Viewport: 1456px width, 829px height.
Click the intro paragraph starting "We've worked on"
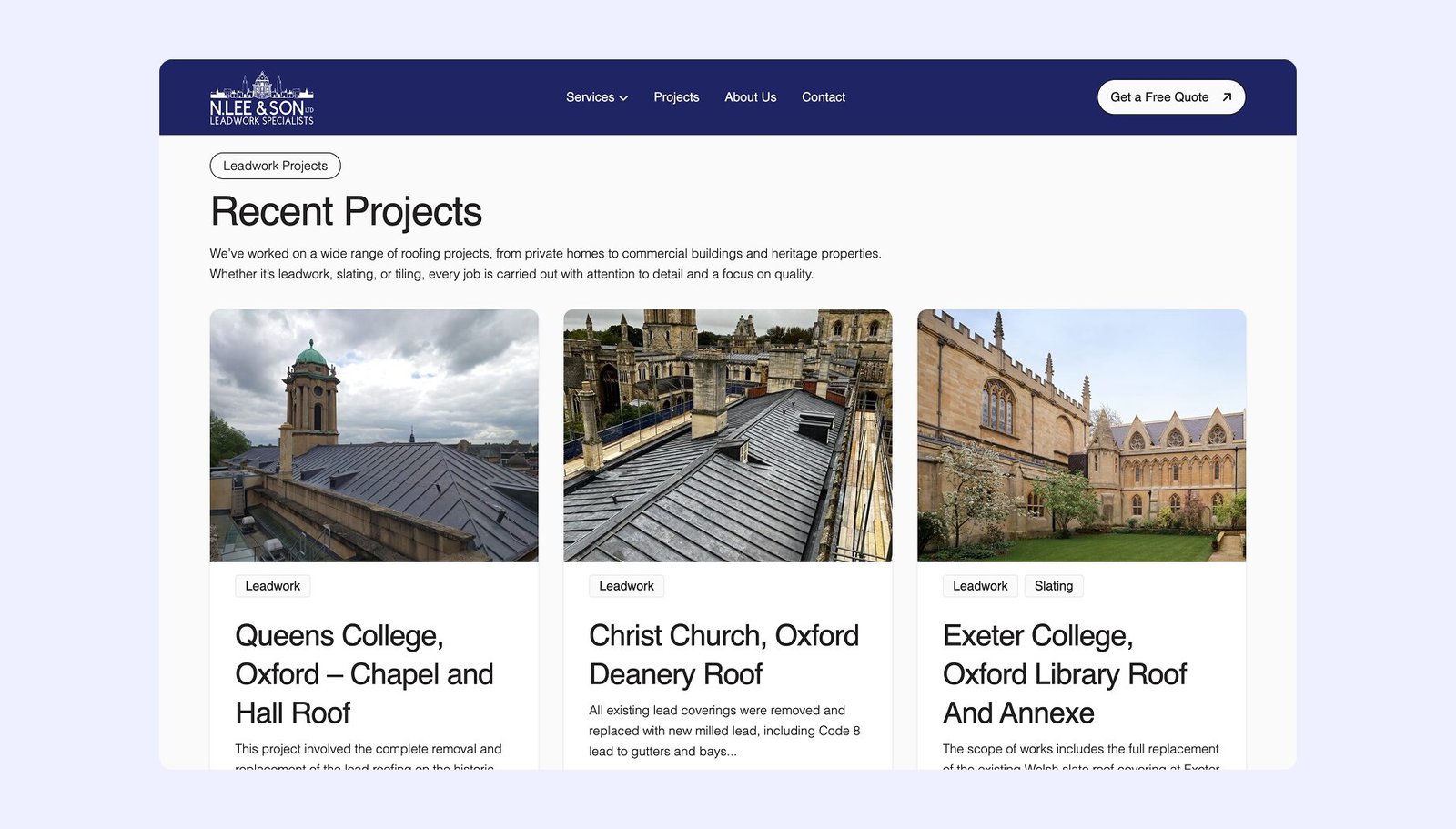coord(546,264)
